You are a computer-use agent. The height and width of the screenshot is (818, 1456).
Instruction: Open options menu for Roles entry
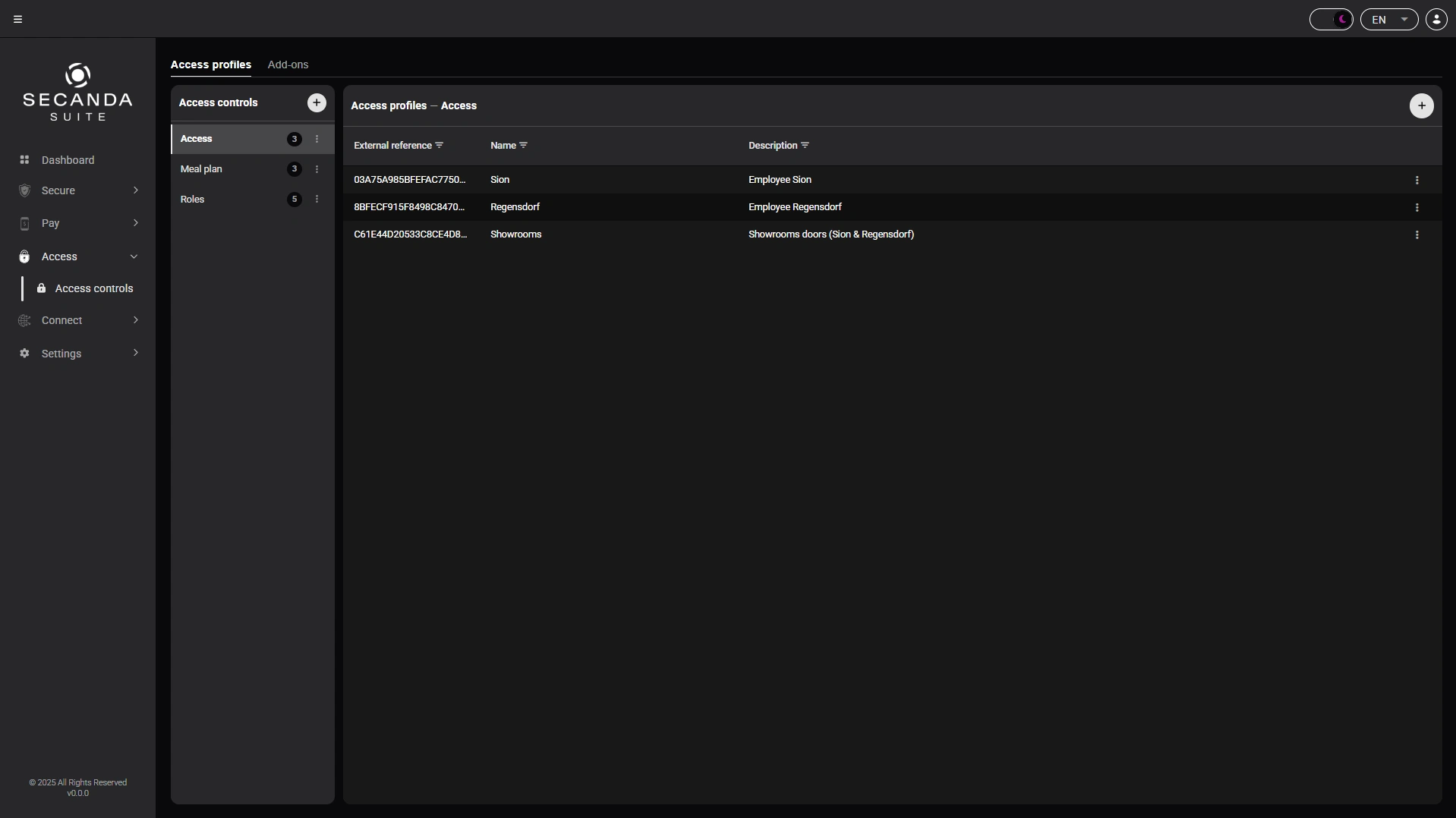point(317,200)
